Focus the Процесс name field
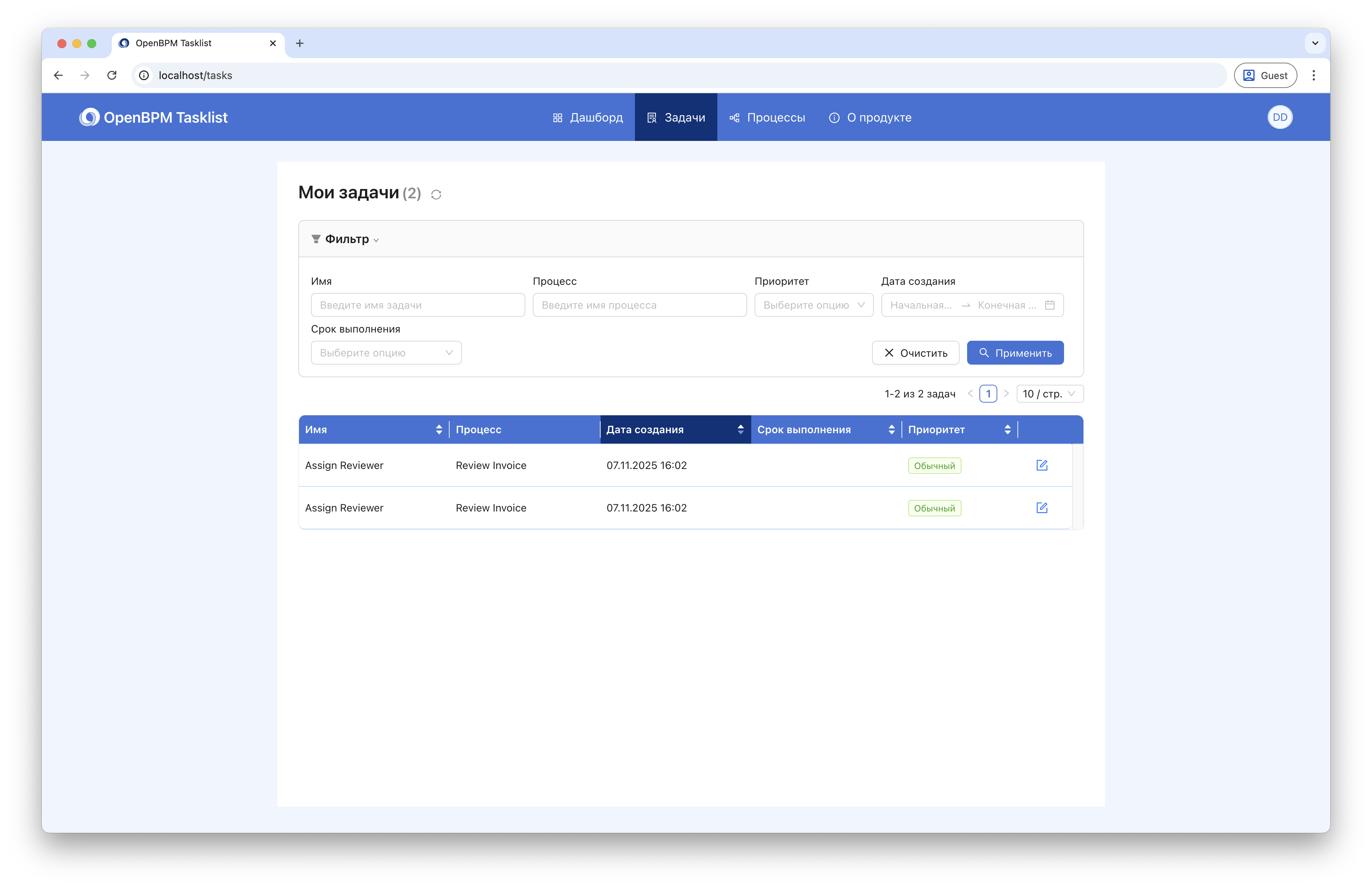The image size is (1372, 888). pos(639,305)
